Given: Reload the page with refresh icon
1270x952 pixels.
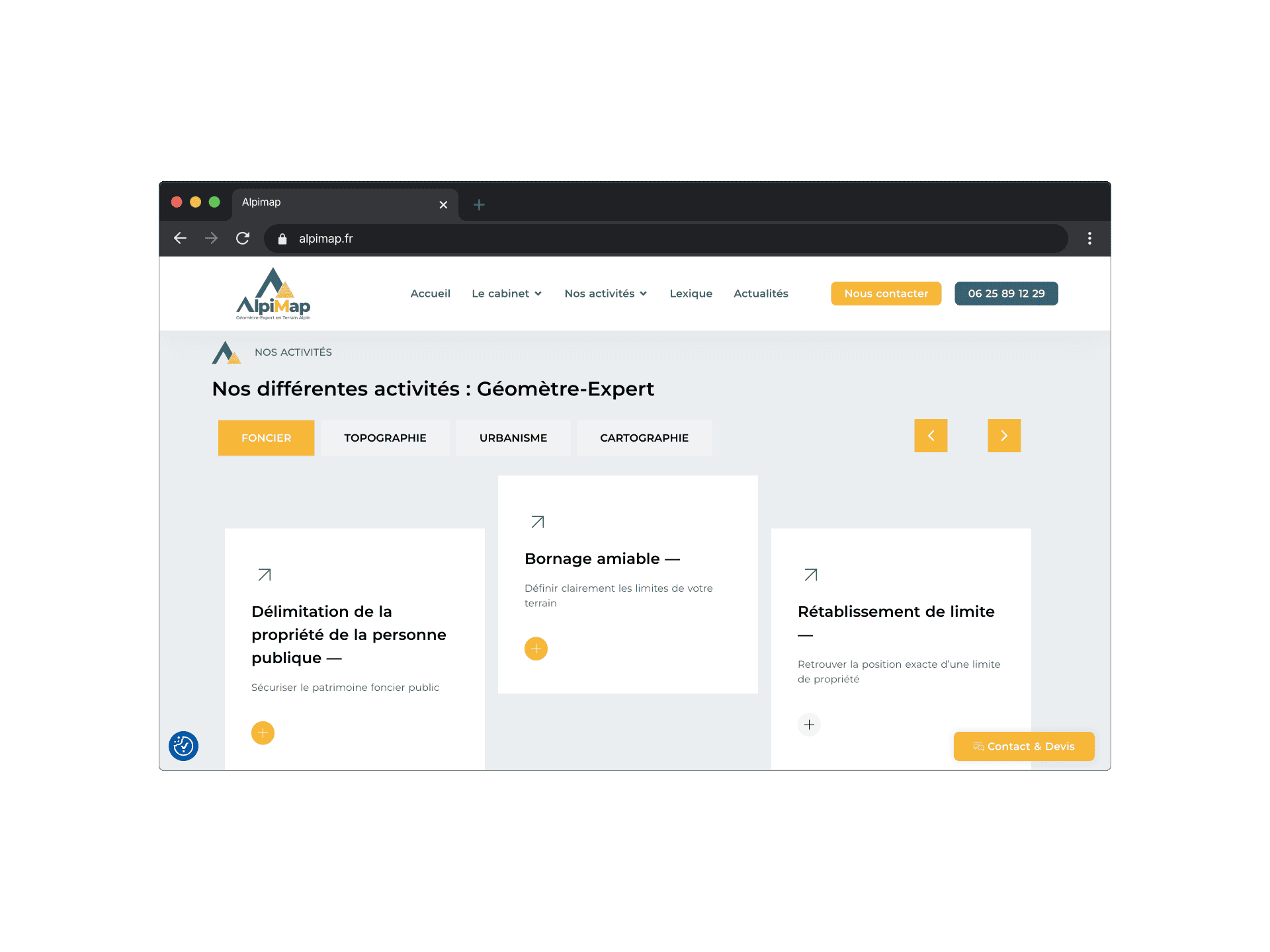Looking at the screenshot, I should (x=243, y=238).
